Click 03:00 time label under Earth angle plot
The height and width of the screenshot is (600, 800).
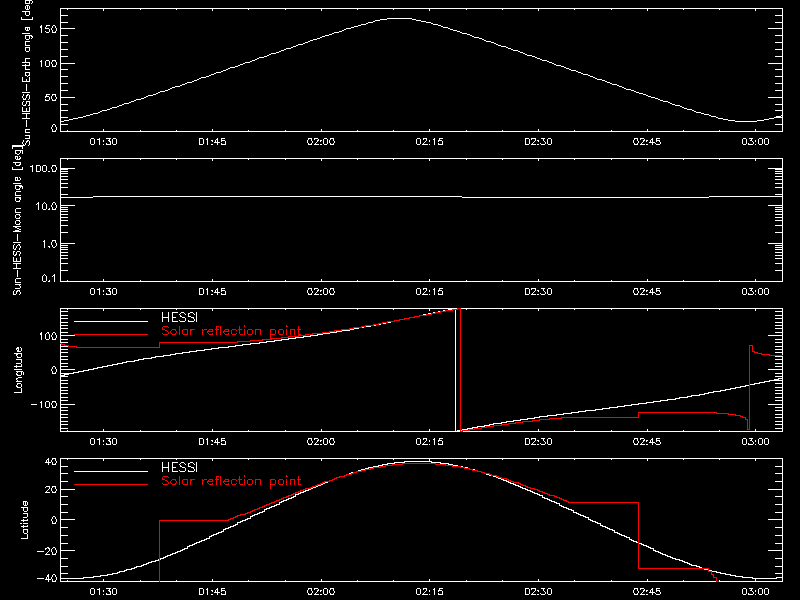coord(756,142)
